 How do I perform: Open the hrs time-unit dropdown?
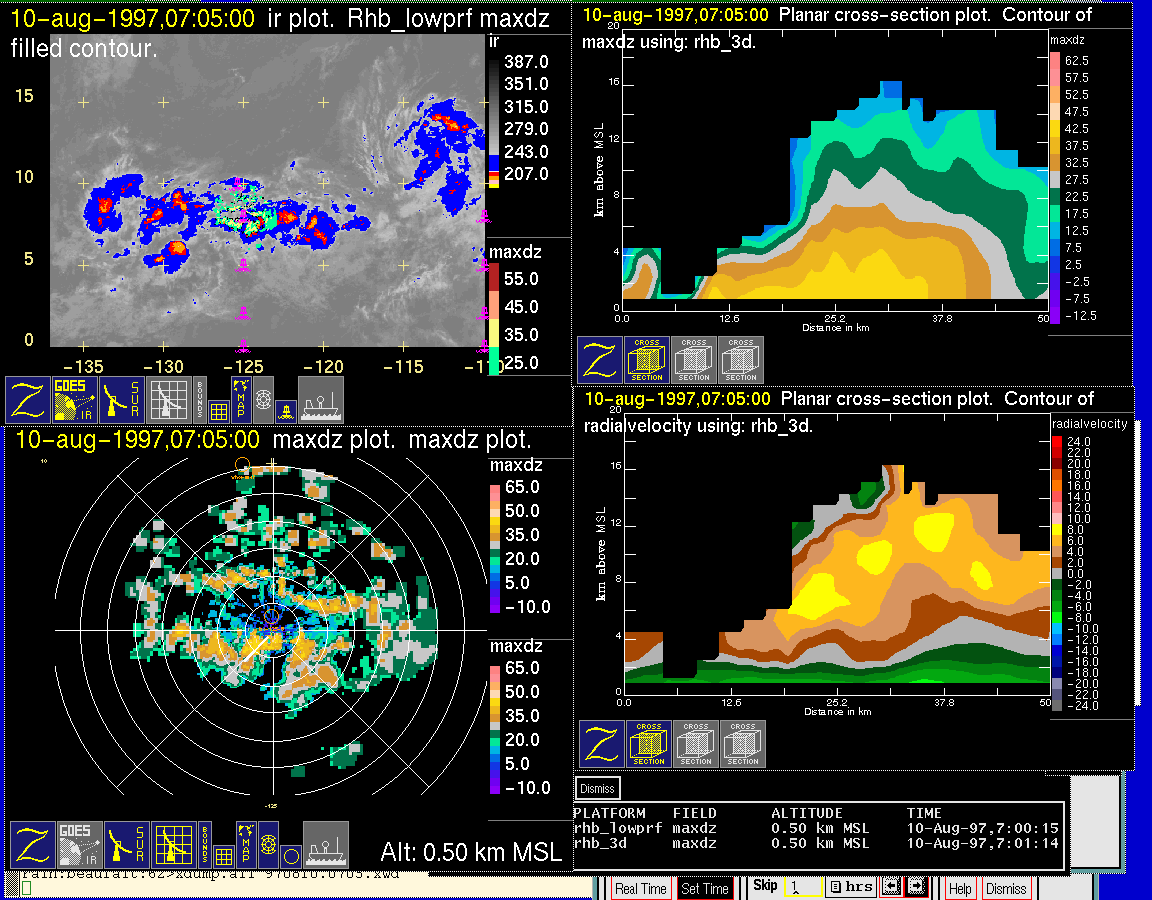pyautogui.click(x=851, y=887)
